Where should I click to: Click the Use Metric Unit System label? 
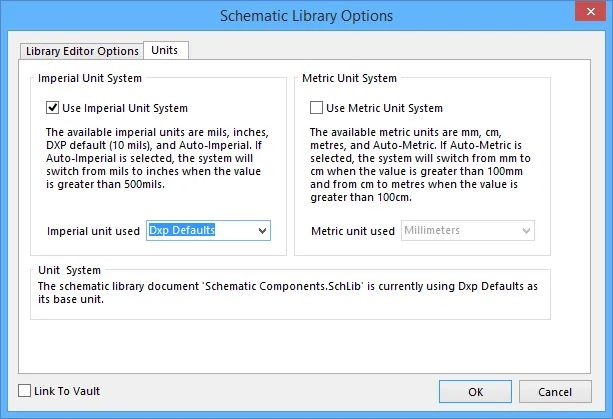coord(384,108)
